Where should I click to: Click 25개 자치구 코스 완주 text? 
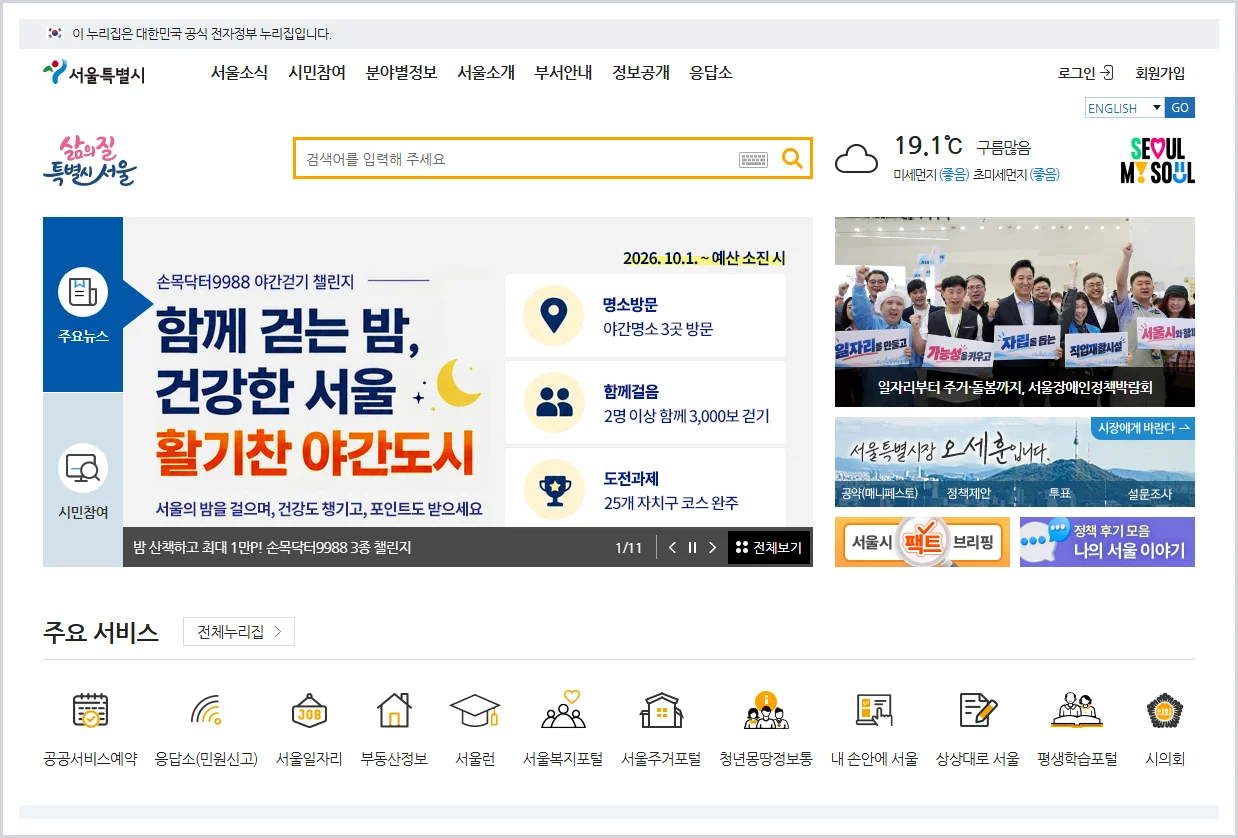pyautogui.click(x=671, y=503)
